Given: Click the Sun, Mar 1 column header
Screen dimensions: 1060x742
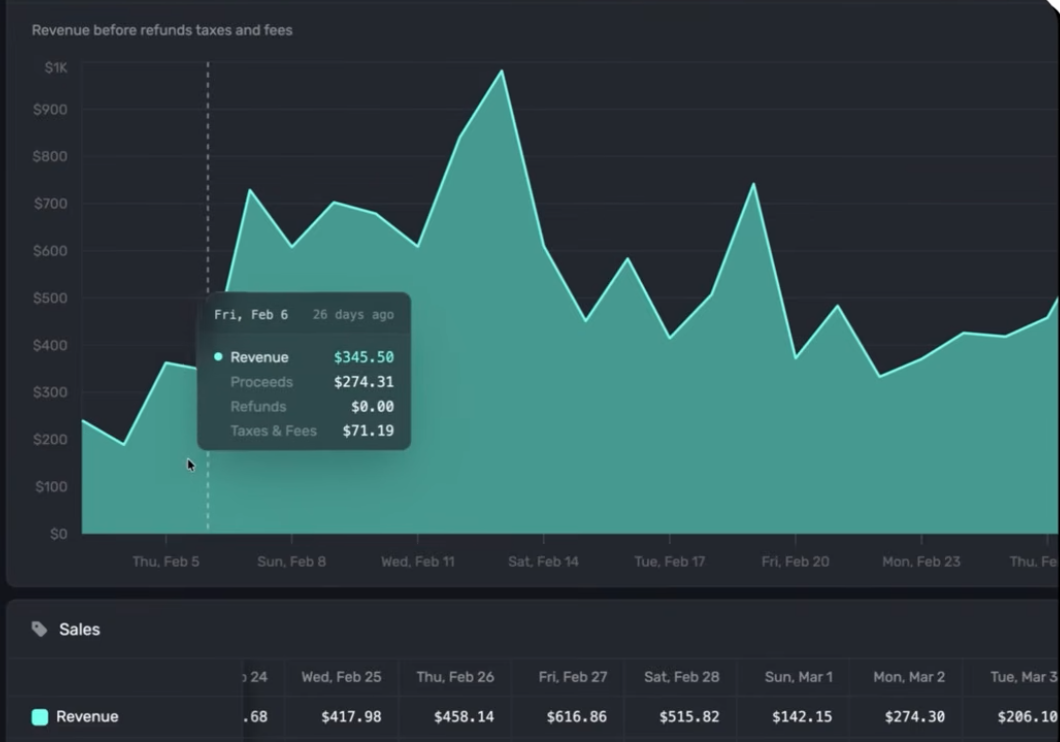Looking at the screenshot, I should tap(797, 677).
